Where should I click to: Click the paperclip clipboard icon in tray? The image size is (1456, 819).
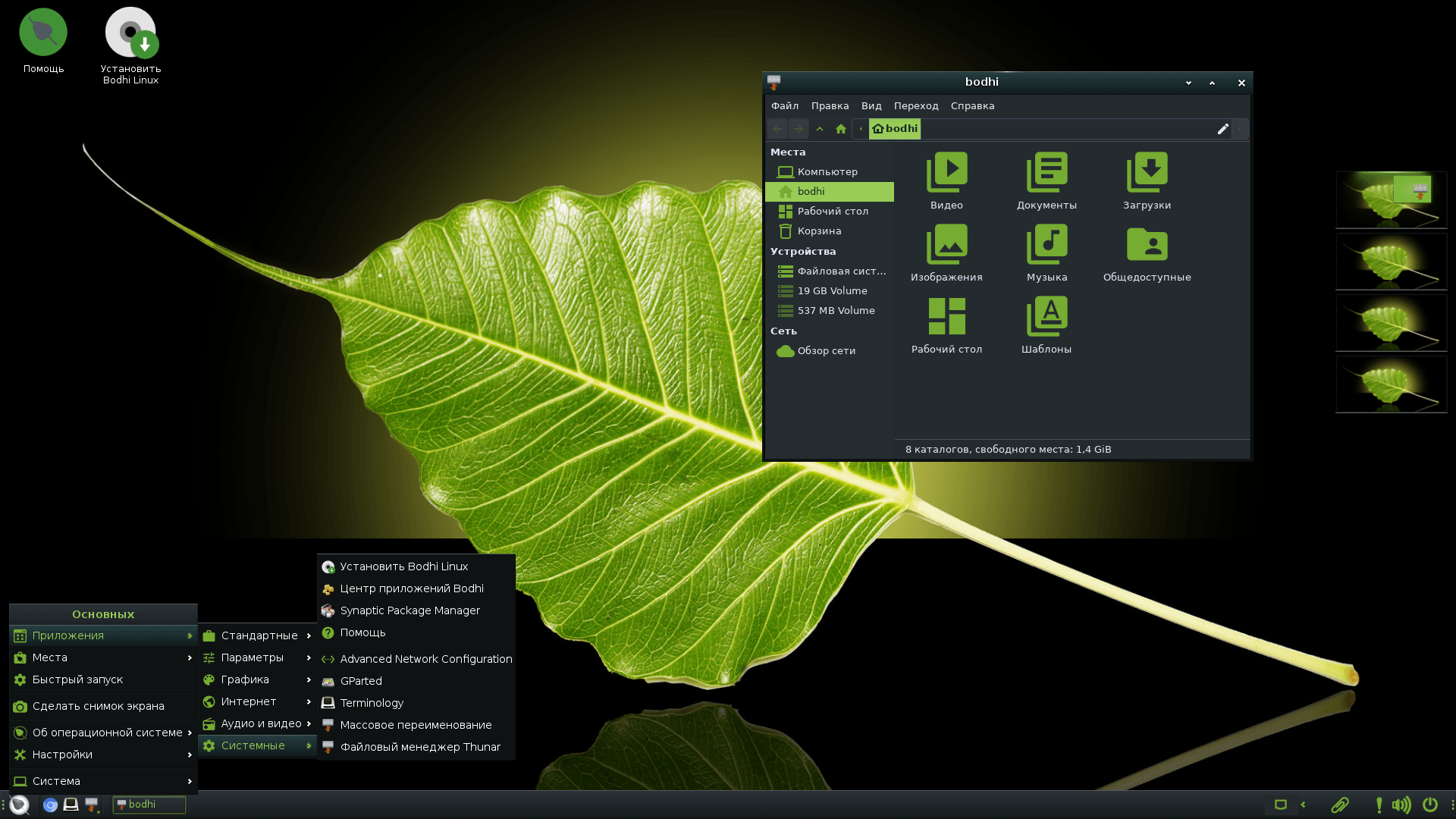1340,805
